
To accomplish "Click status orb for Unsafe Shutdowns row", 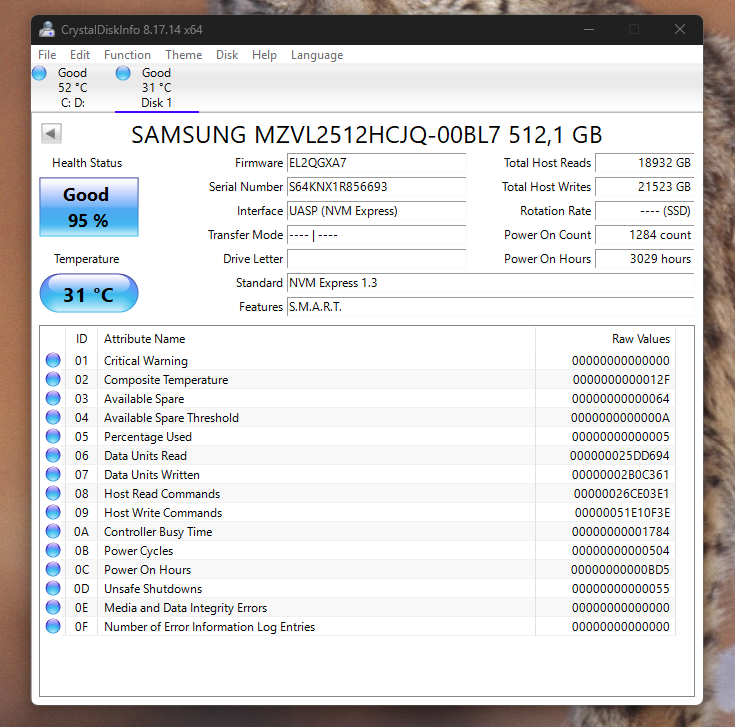I will point(53,588).
